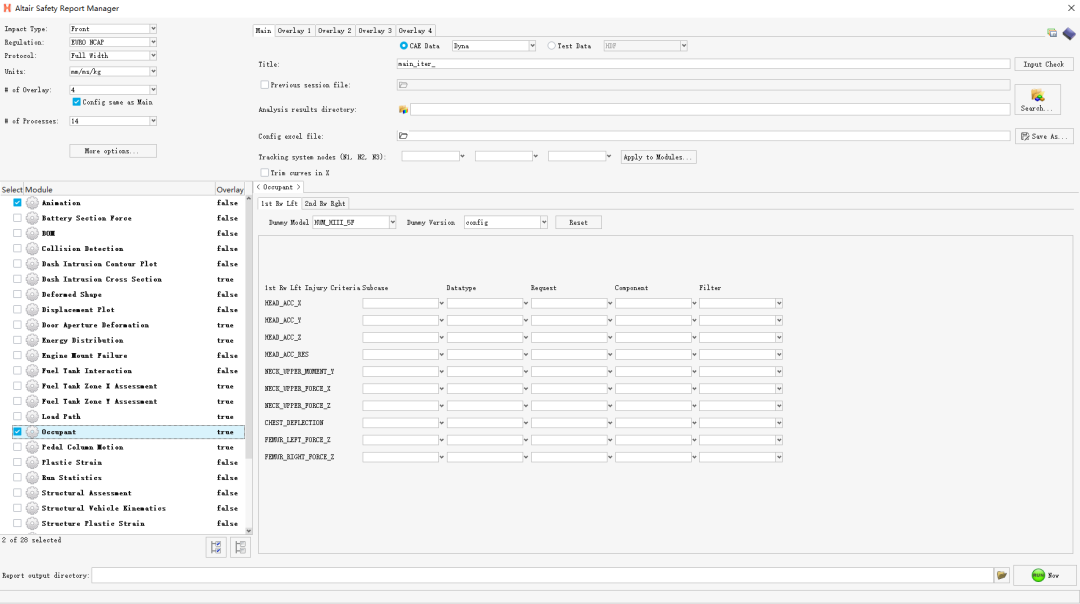Select all modules with the check-all tree icon
This screenshot has height=604, width=1080.
point(215,547)
